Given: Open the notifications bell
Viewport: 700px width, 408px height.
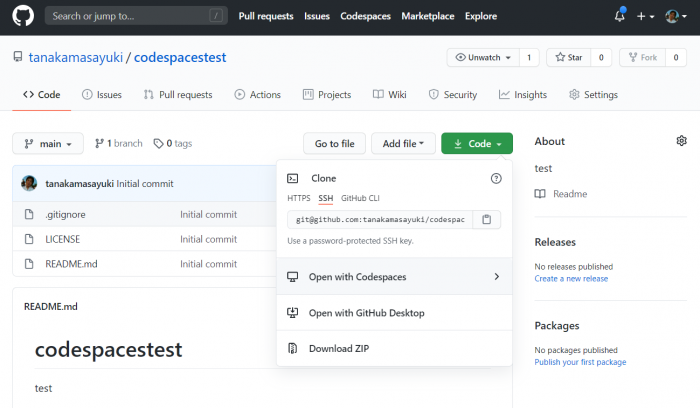Looking at the screenshot, I should pyautogui.click(x=619, y=16).
